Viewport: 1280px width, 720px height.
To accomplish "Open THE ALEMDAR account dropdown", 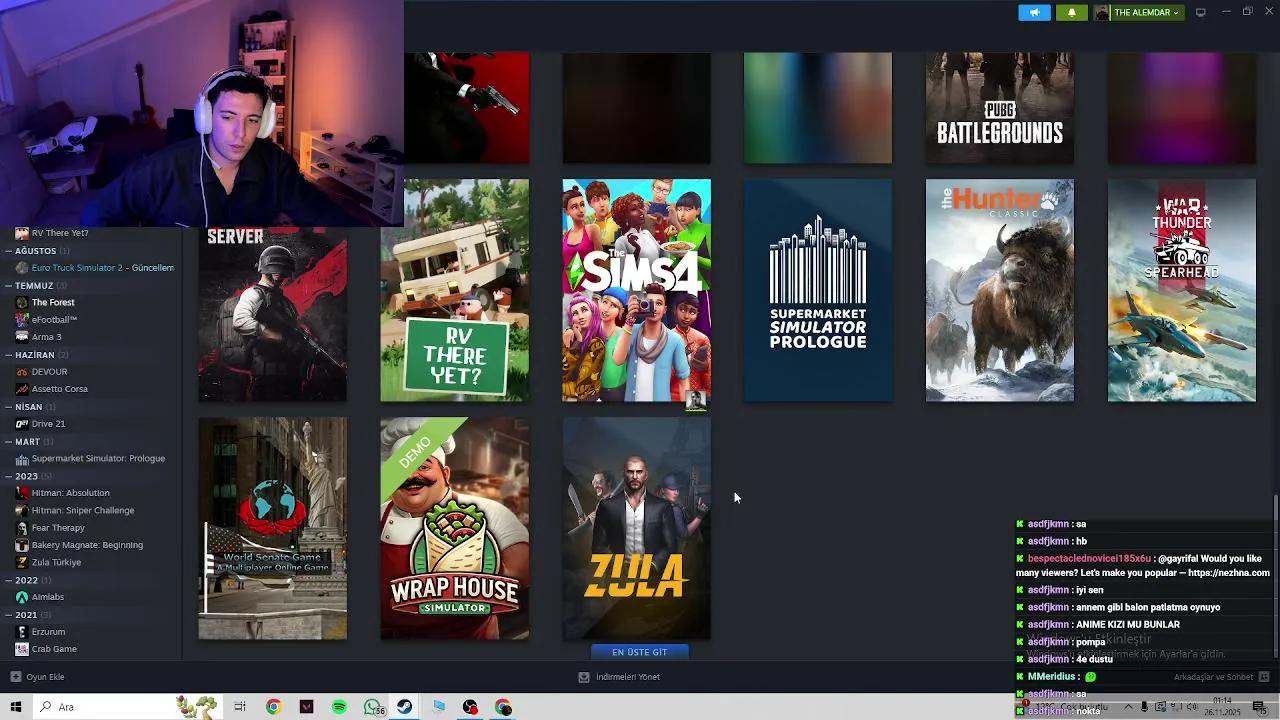I will point(1138,12).
